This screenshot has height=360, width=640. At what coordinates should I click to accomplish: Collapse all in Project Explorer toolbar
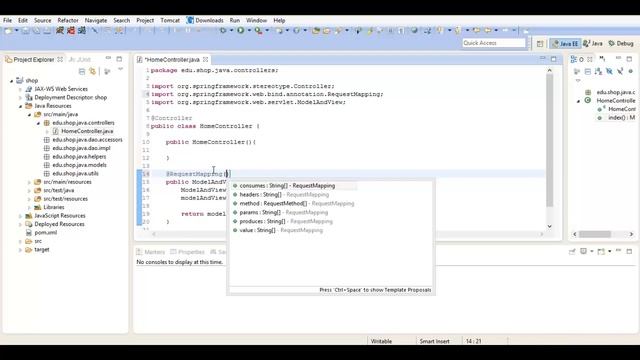(82, 71)
